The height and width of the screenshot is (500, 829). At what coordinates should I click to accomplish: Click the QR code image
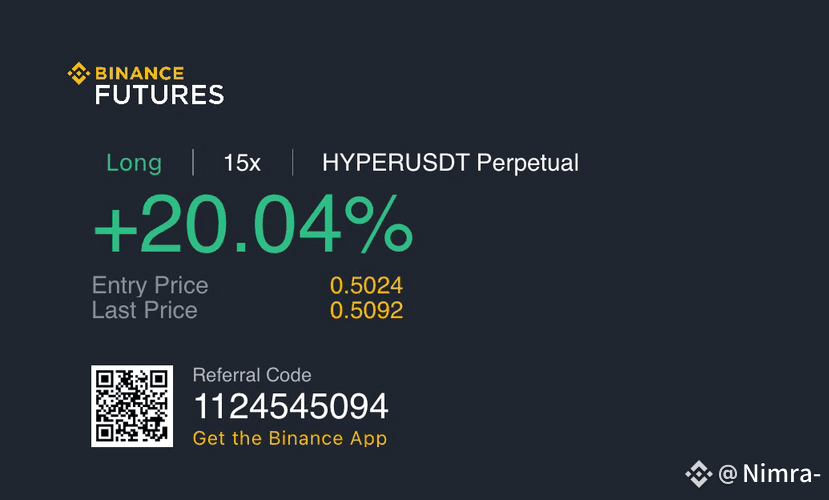pos(132,406)
